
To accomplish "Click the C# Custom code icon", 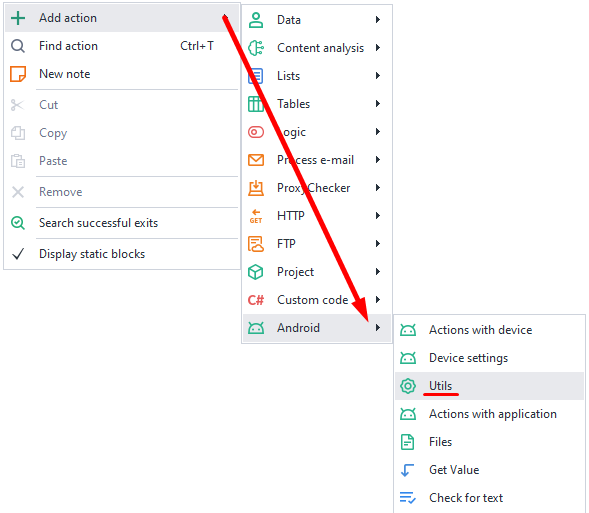I will tap(256, 300).
